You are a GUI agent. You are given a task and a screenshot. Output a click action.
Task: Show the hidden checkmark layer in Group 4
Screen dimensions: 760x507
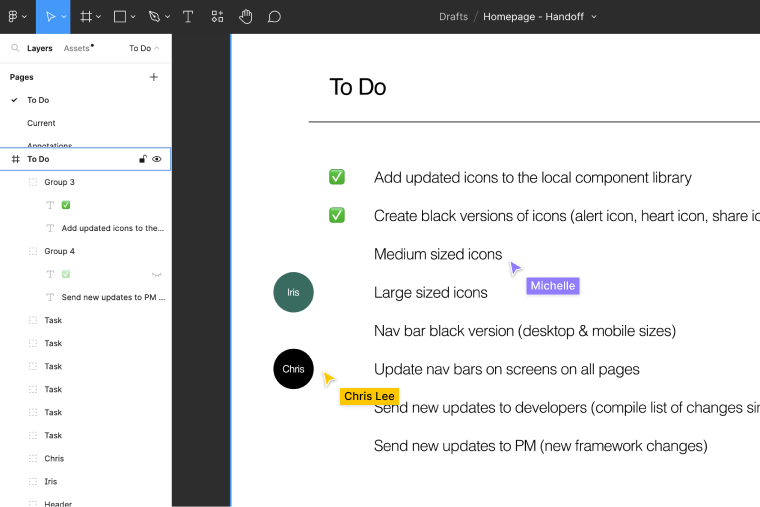pos(156,274)
